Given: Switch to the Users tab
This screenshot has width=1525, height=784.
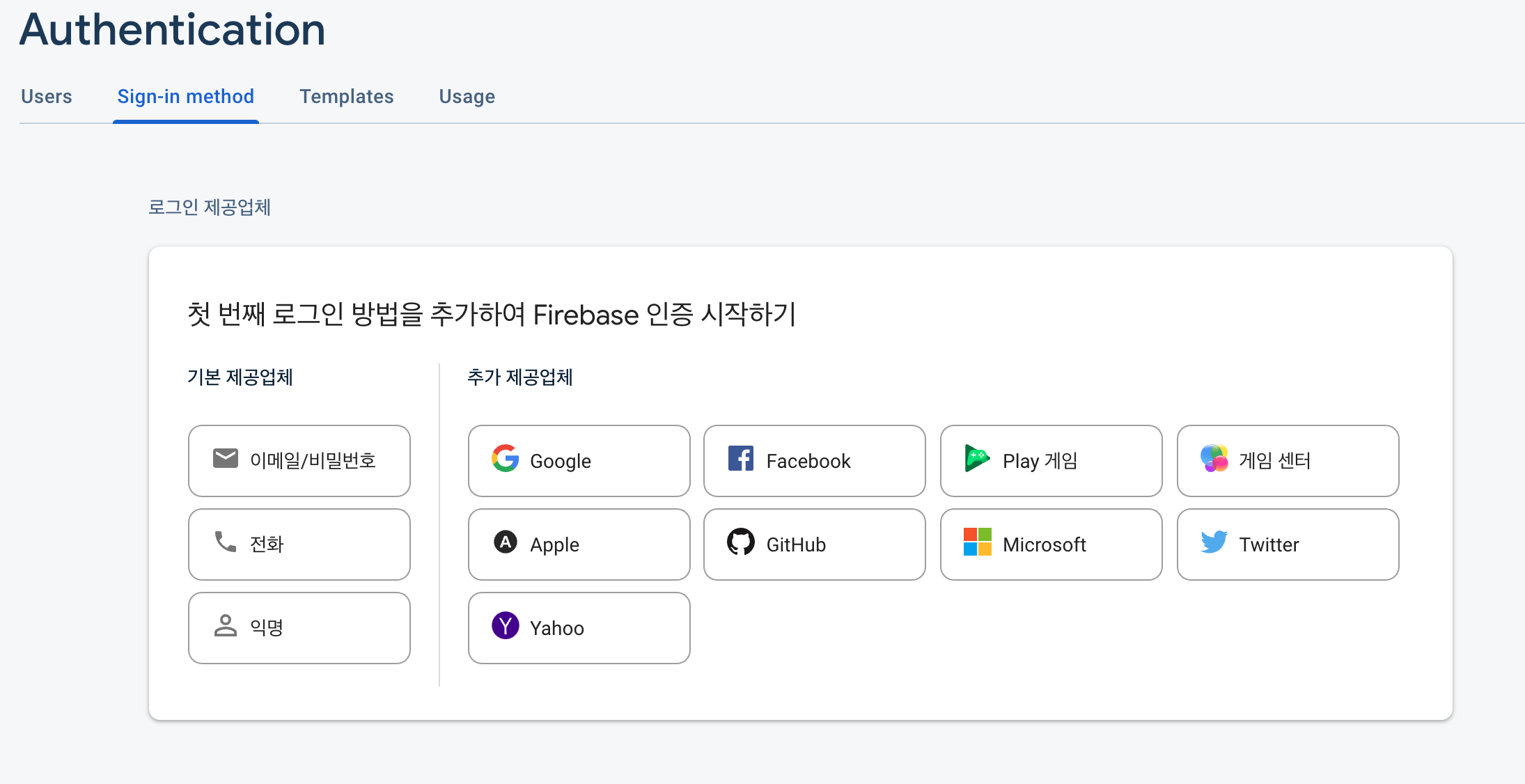Looking at the screenshot, I should click(46, 97).
